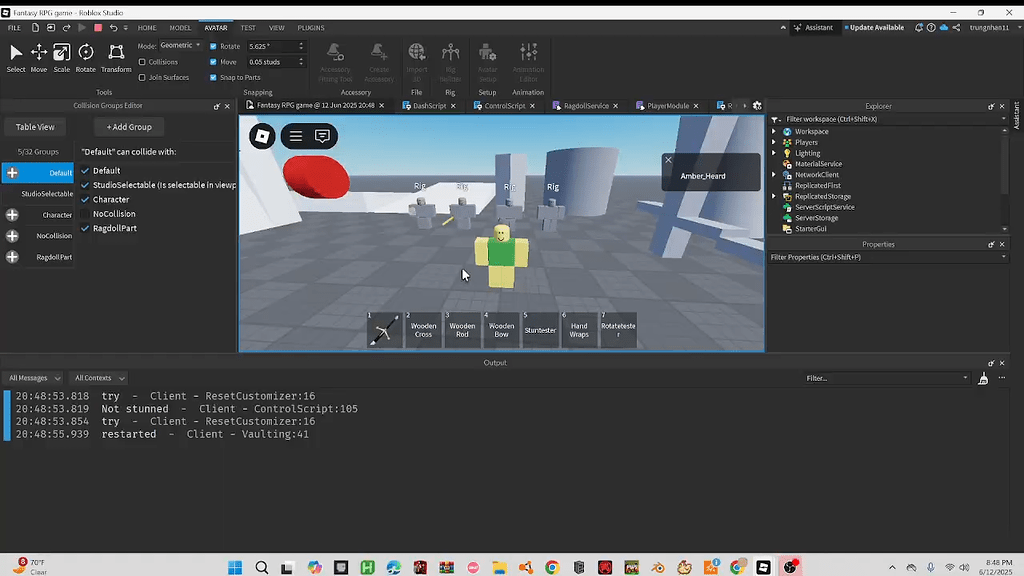Switch to the DashScript editor tab
The image size is (1024, 576).
429,105
